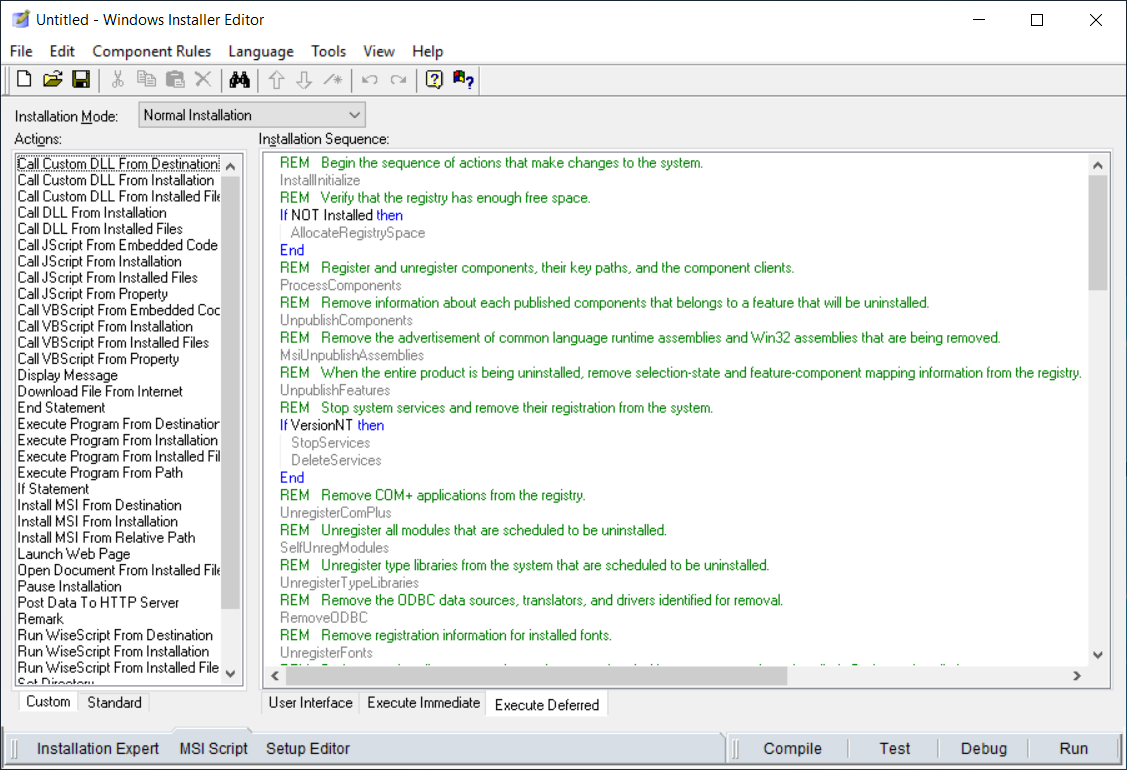Go to the Installation Expert view
Screen dimensions: 1127x770
coord(98,748)
